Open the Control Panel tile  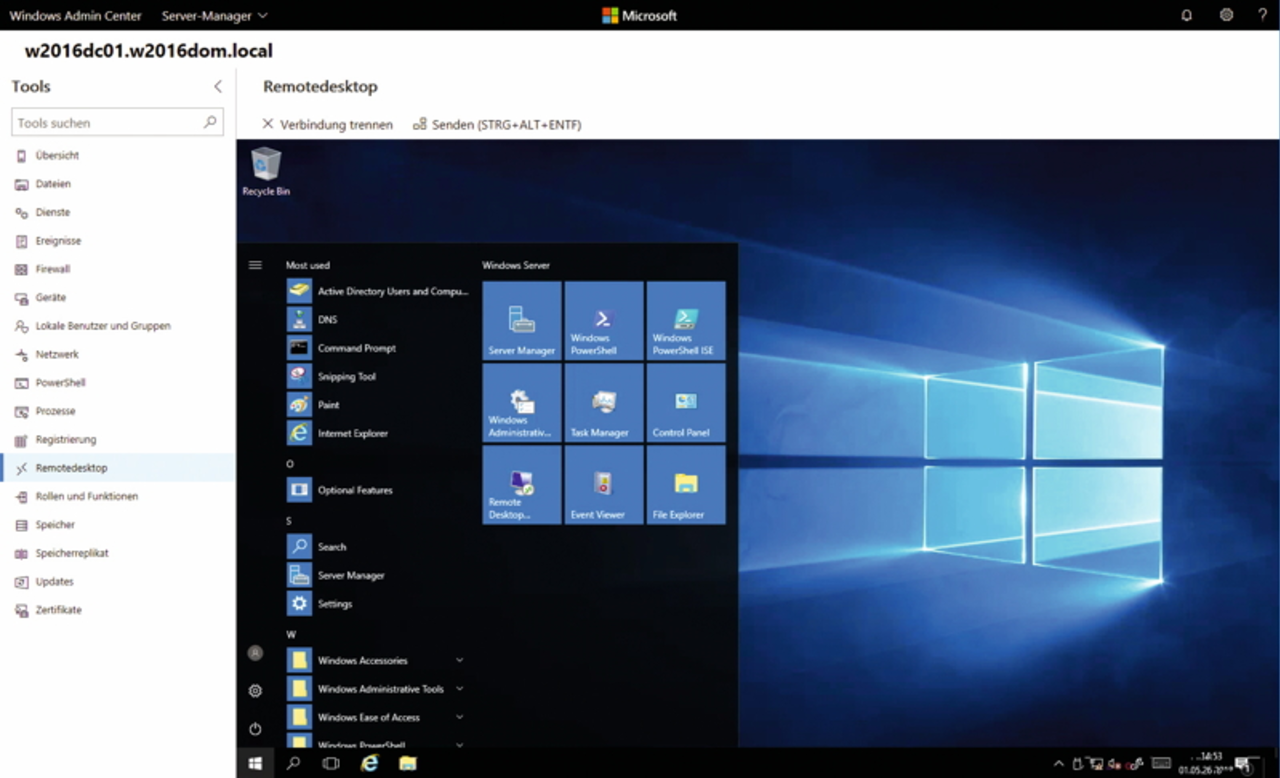(686, 402)
